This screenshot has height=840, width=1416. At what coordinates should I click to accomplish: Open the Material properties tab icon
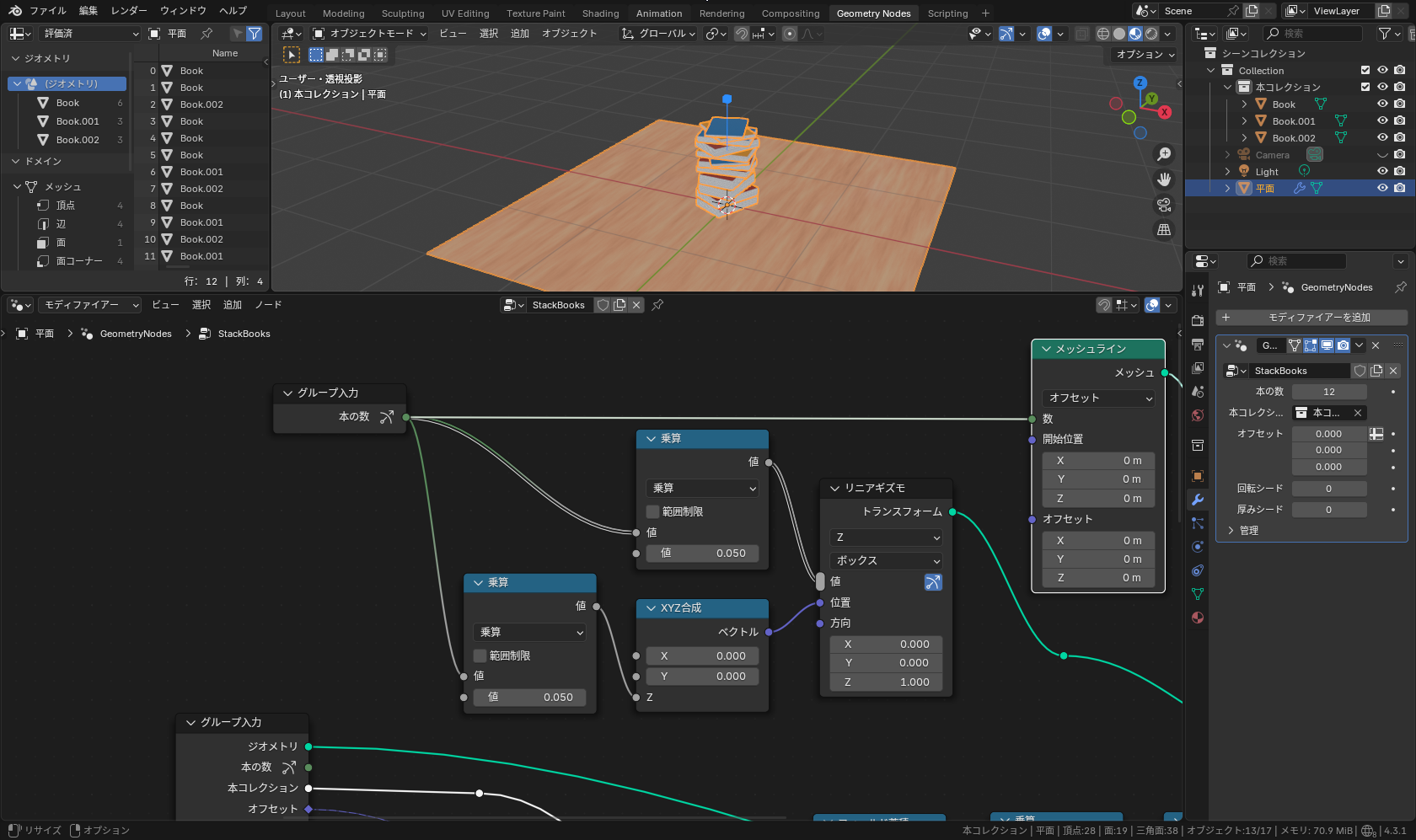tap(1198, 618)
